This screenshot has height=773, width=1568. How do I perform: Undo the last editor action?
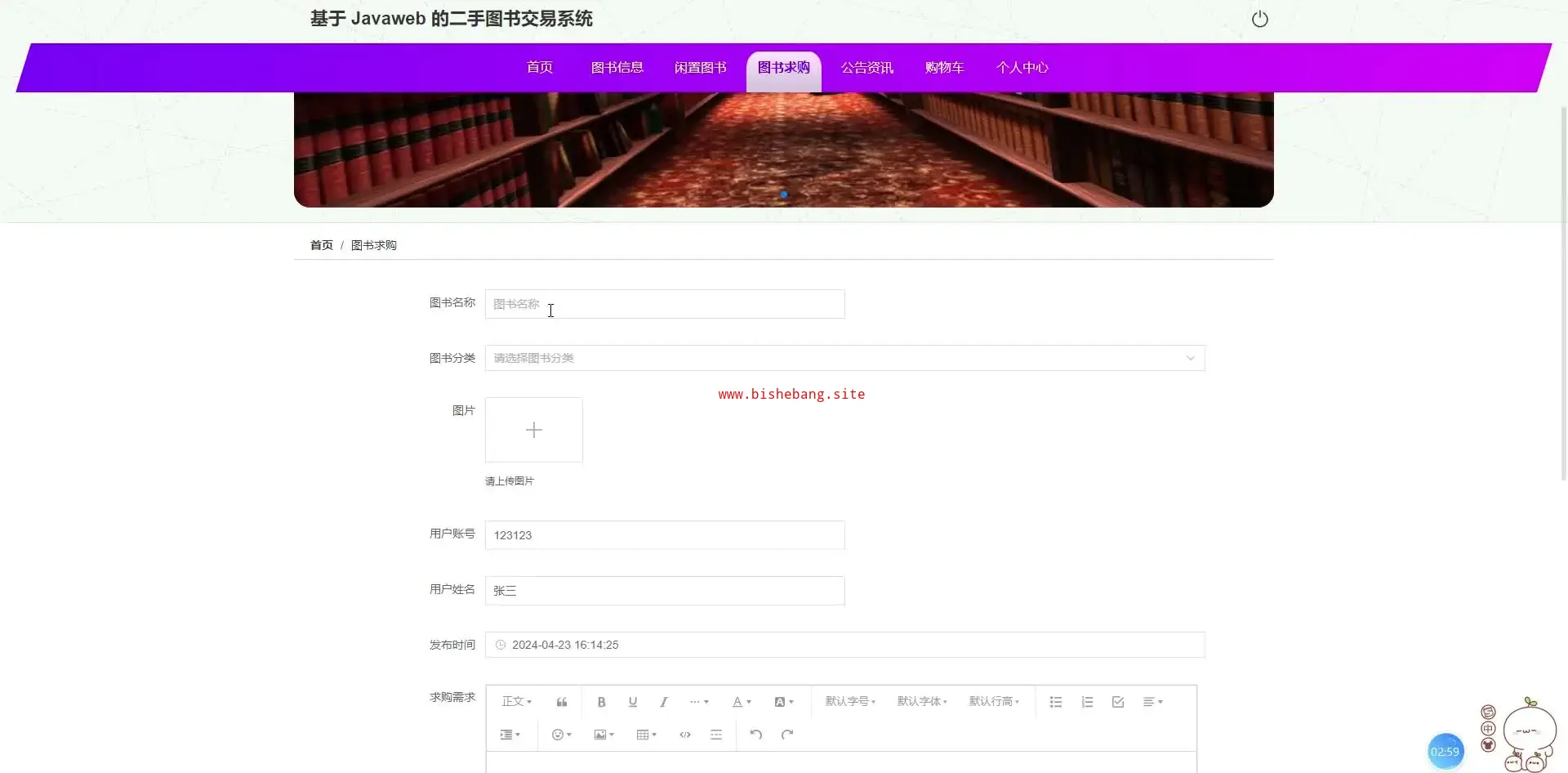[756, 735]
